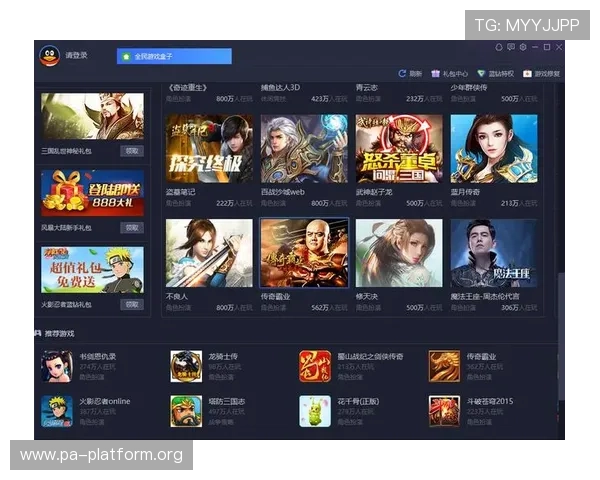Open the 蓝月传奇 game cover
The height and width of the screenshot is (480, 600).
tap(494, 149)
